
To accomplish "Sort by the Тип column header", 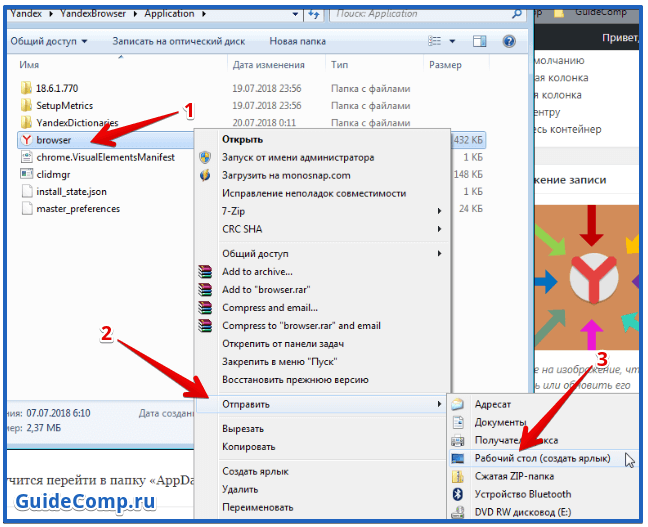I will coord(340,65).
